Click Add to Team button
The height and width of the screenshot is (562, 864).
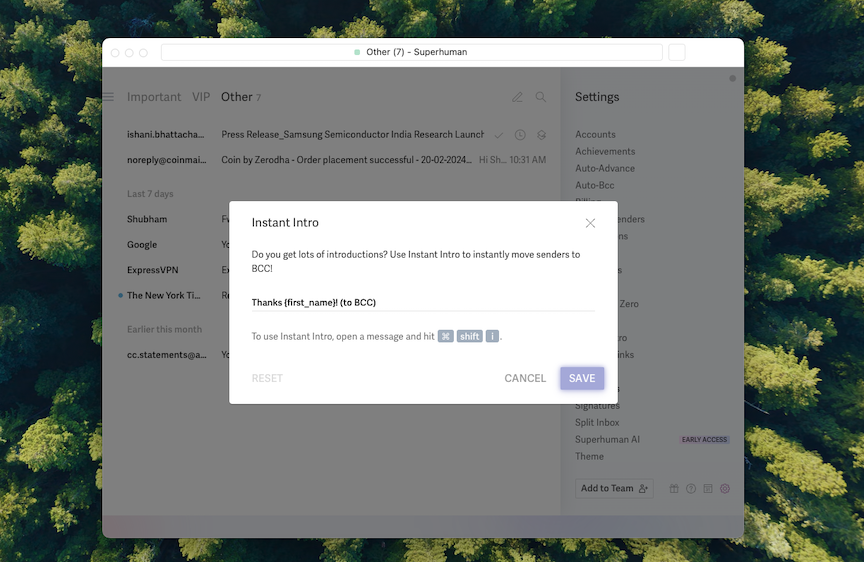click(x=614, y=488)
